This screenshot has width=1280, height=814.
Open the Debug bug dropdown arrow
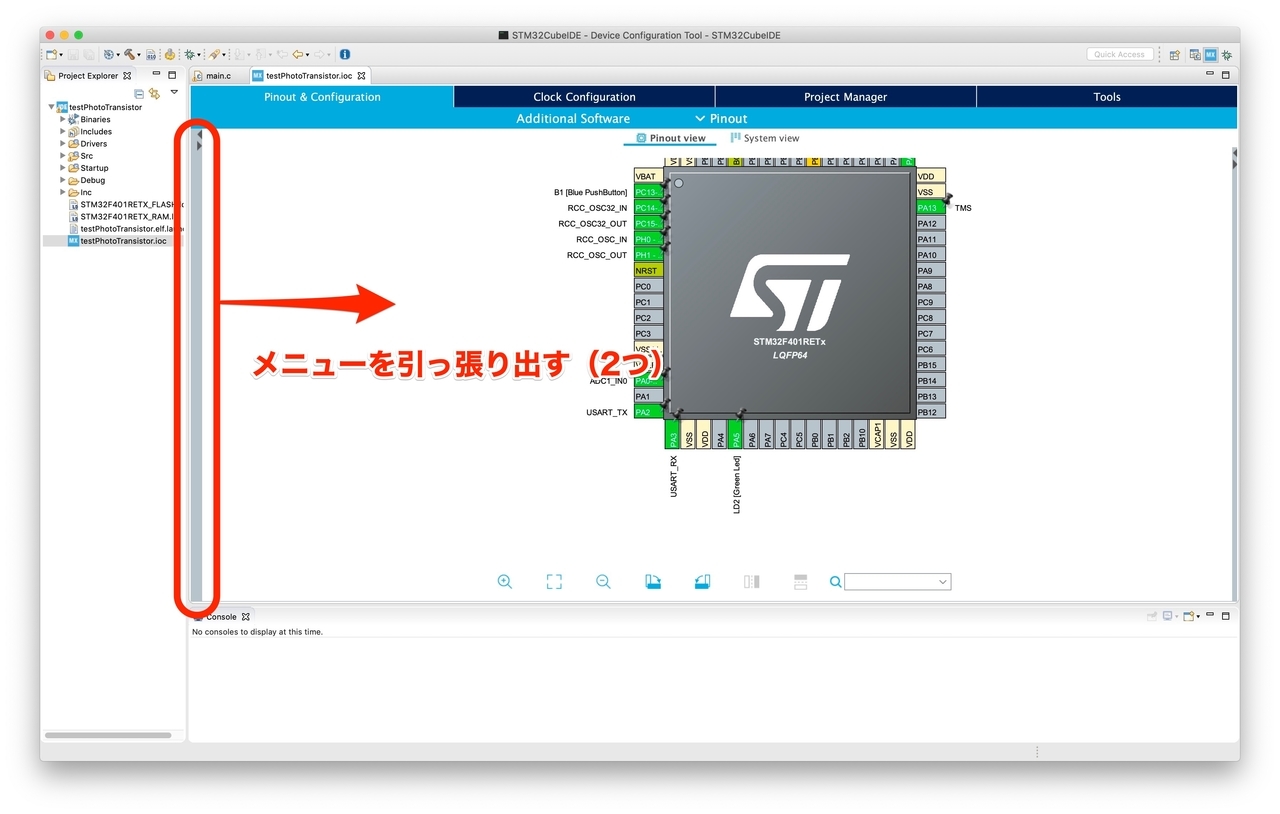click(198, 55)
